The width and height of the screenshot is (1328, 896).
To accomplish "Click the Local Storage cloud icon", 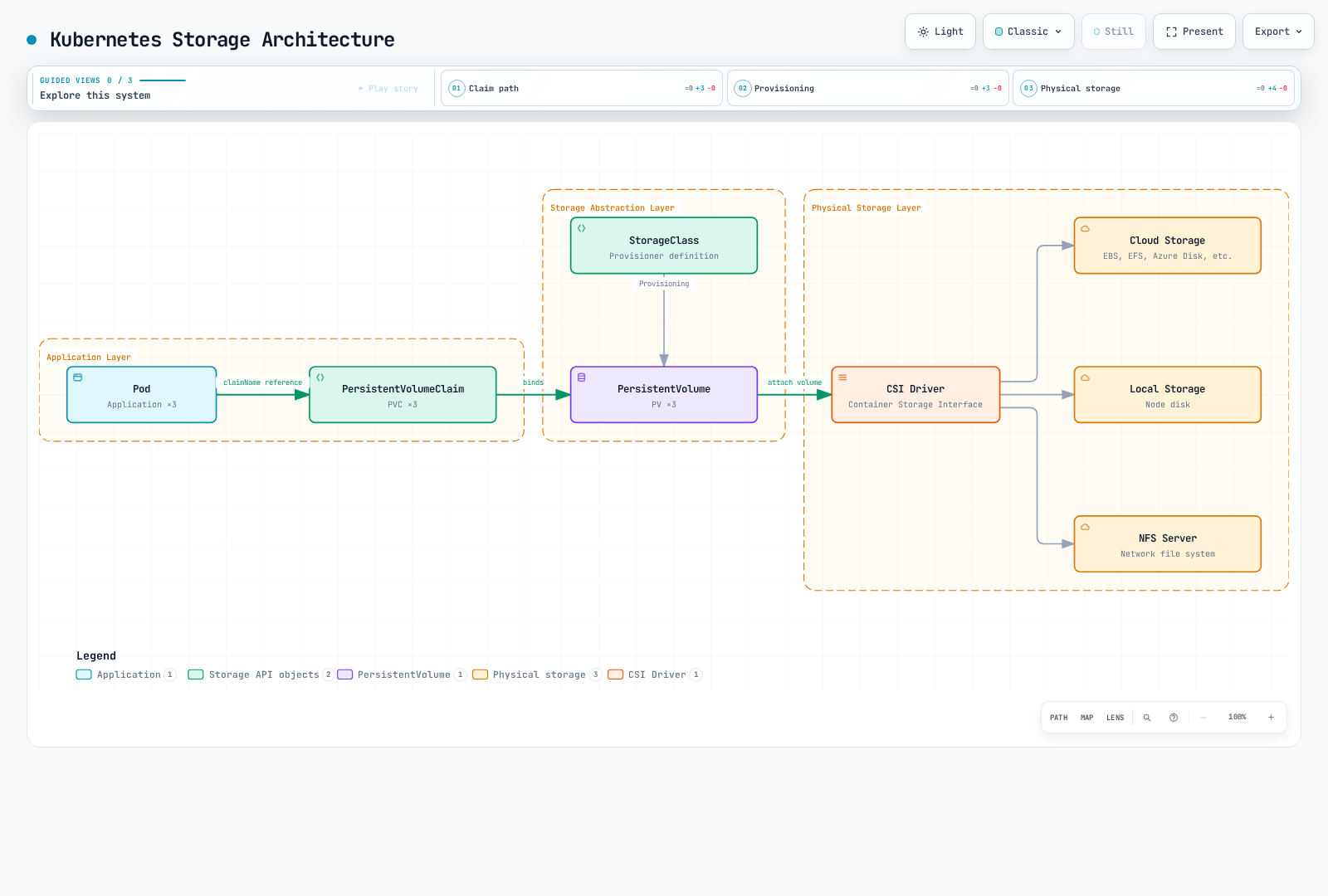I will click(x=1085, y=377).
